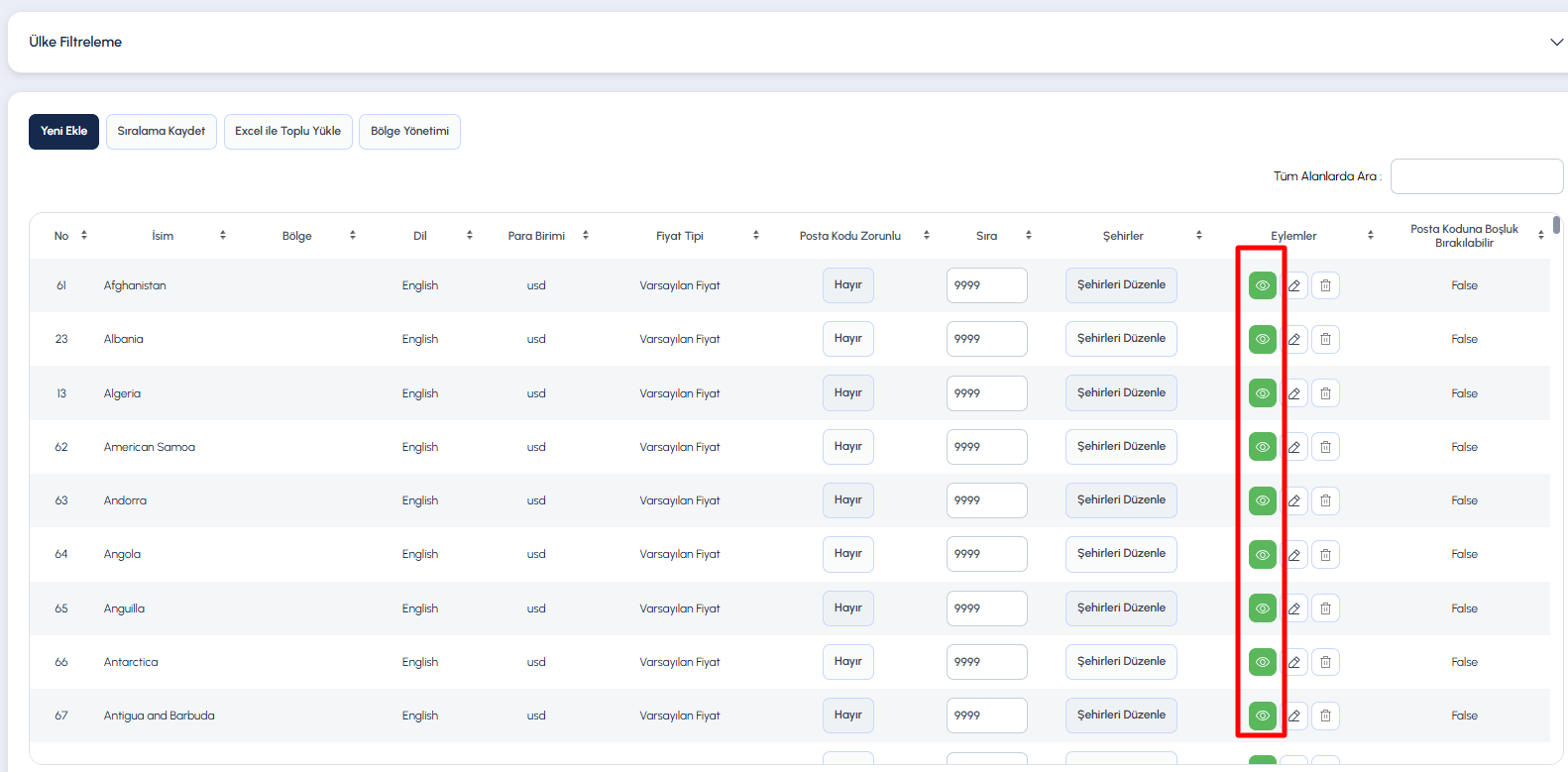The height and width of the screenshot is (772, 1568).
Task: Click Sıralama Kaydet to save ordering
Action: [x=162, y=132]
